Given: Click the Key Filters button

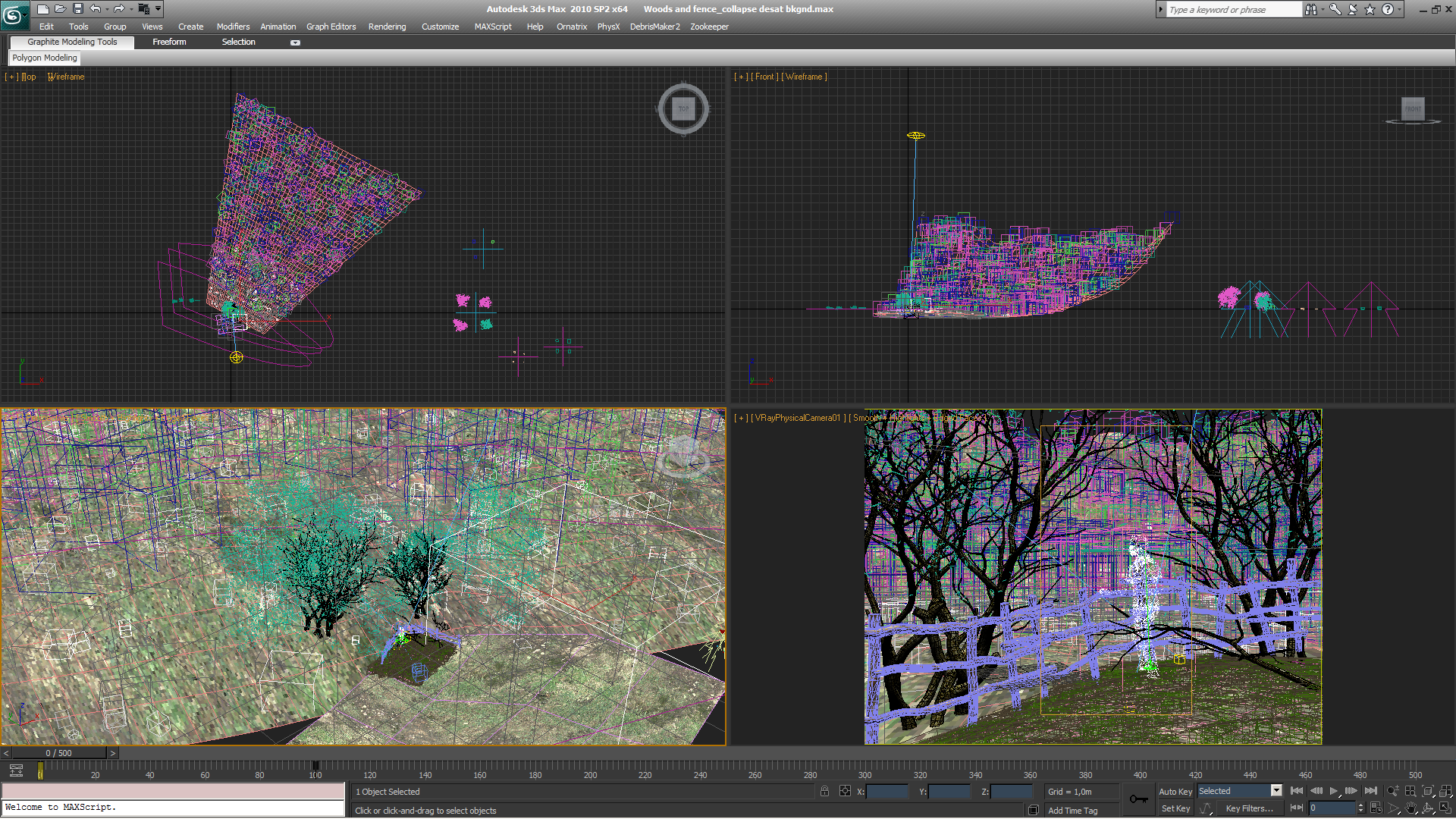Looking at the screenshot, I should 1248,808.
